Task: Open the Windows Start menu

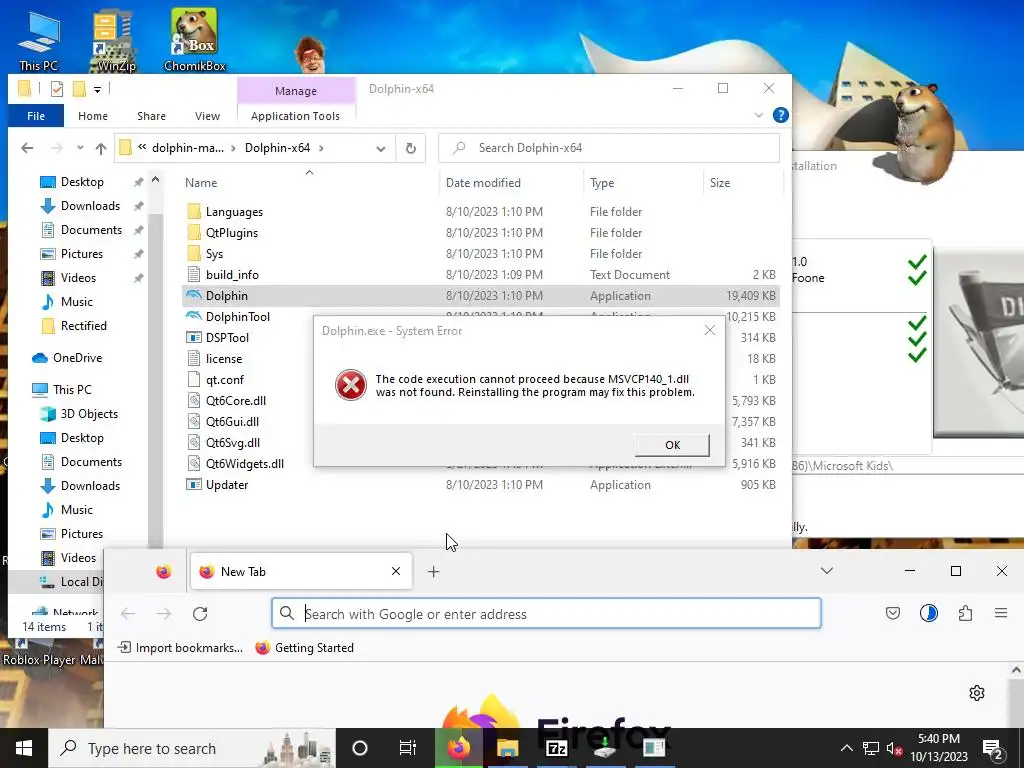Action: point(24,748)
